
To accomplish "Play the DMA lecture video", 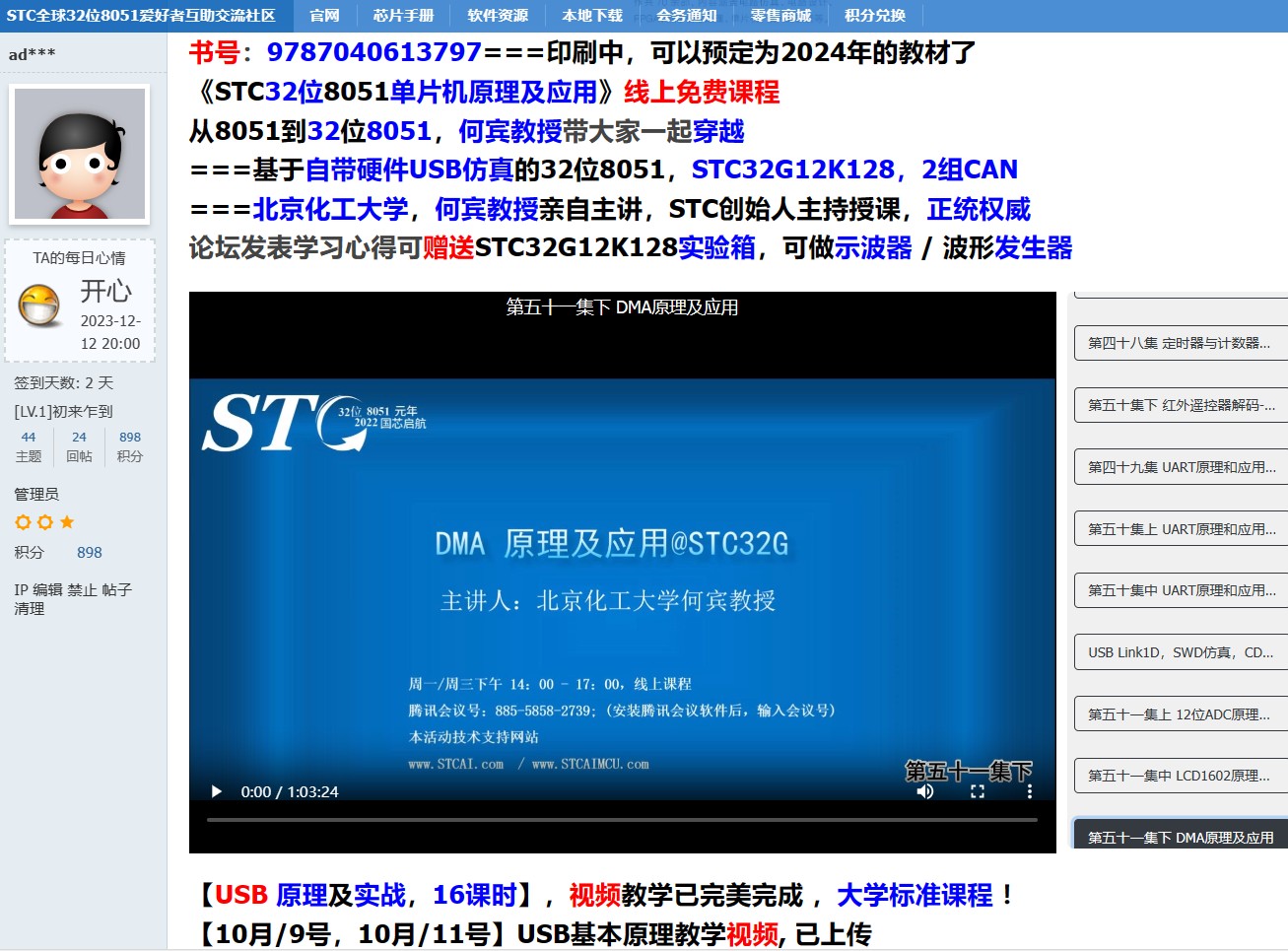I will tap(217, 791).
